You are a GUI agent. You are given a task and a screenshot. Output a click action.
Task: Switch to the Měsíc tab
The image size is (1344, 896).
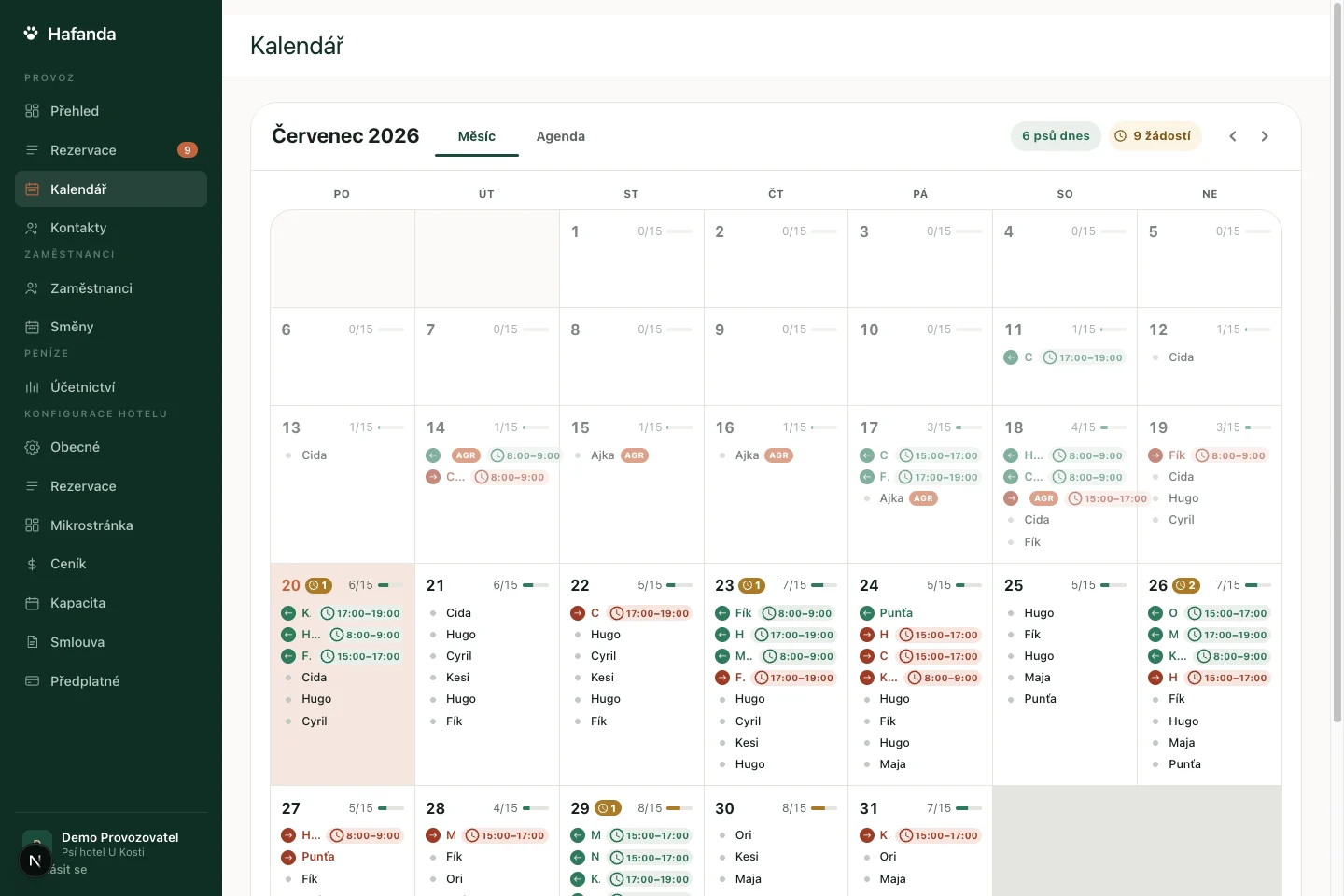click(x=477, y=136)
